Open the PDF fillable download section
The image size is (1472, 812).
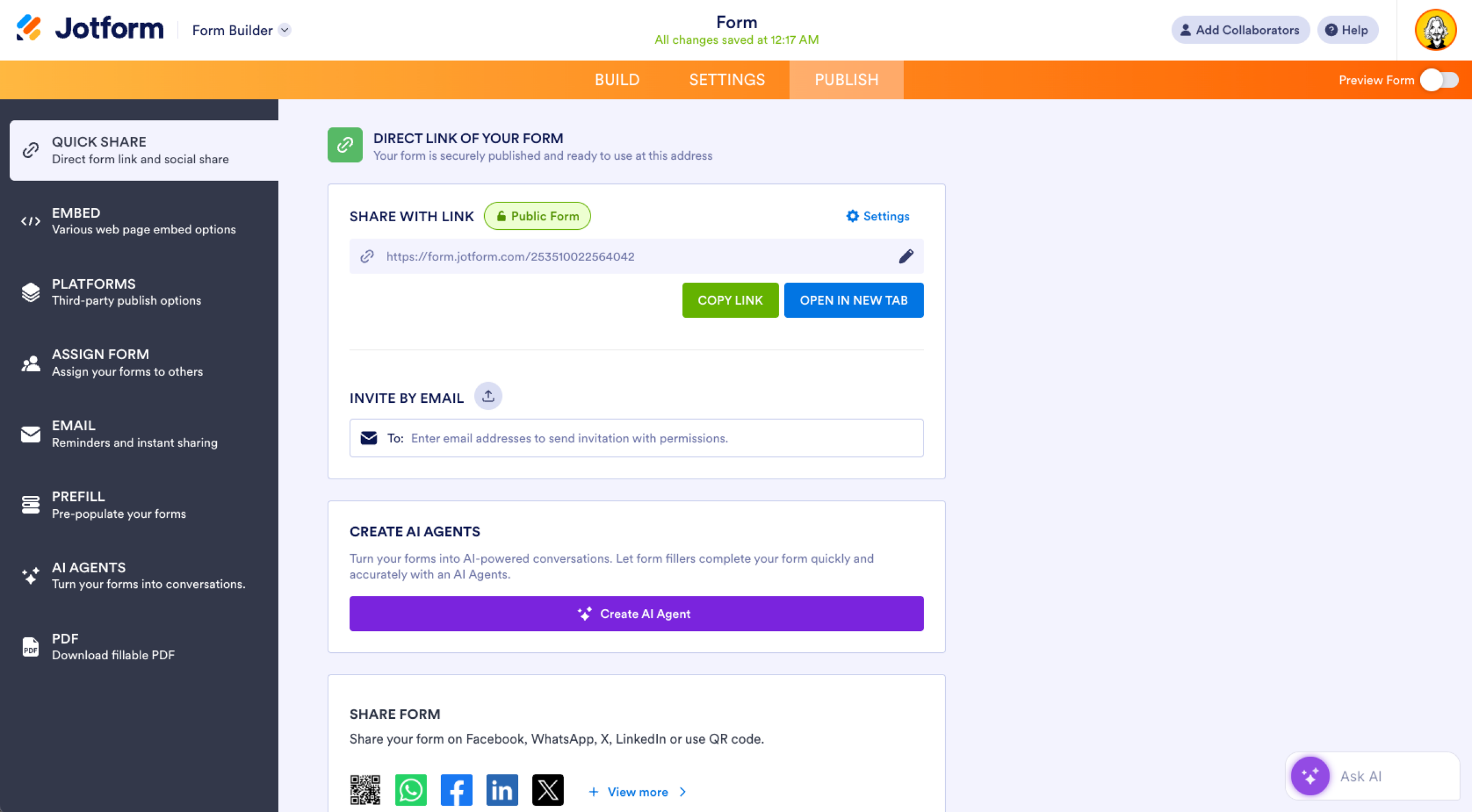pyautogui.click(x=113, y=646)
